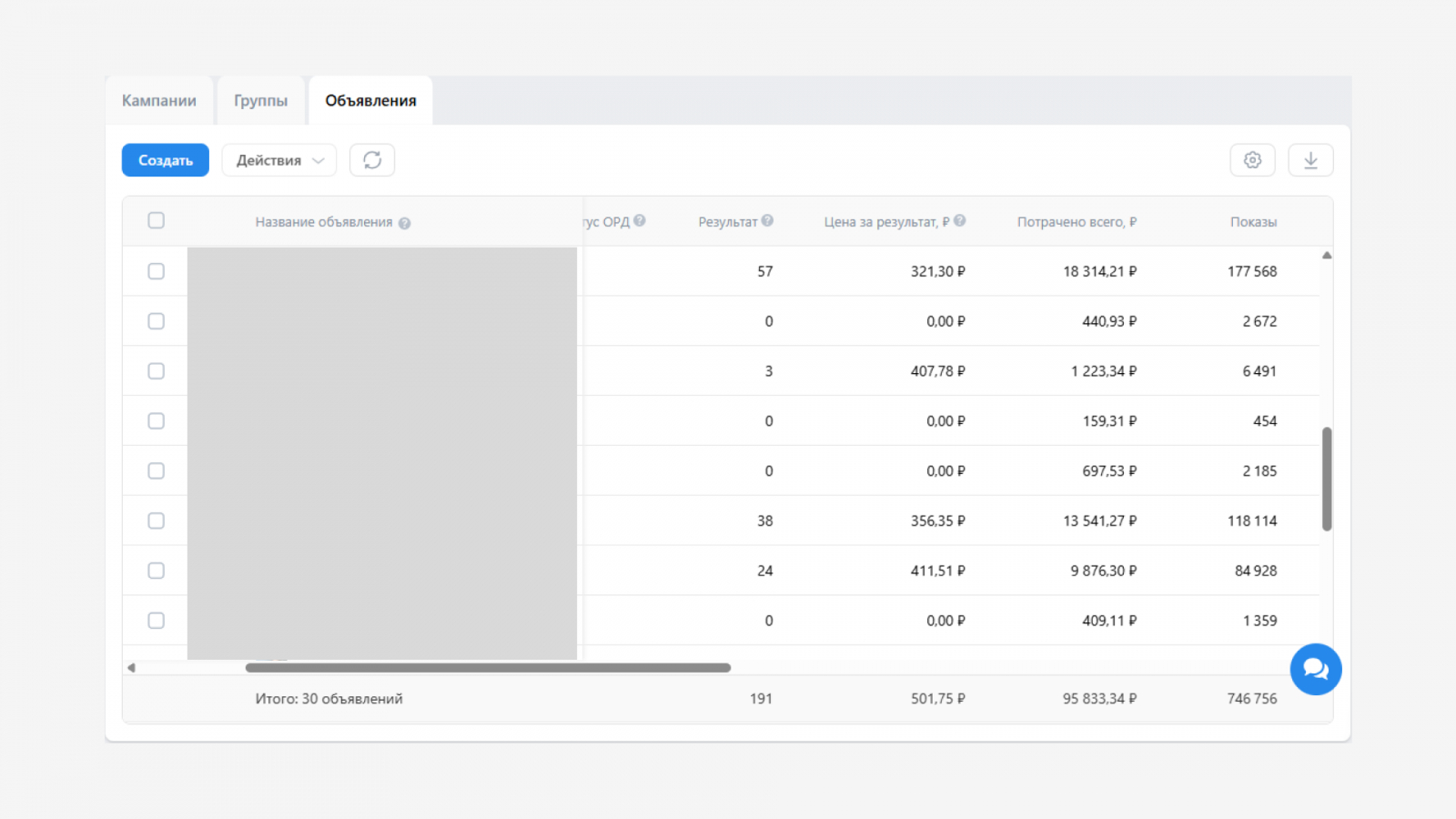This screenshot has height=819, width=1456.
Task: Click help icon next to Название объявления
Action: pyautogui.click(x=405, y=223)
